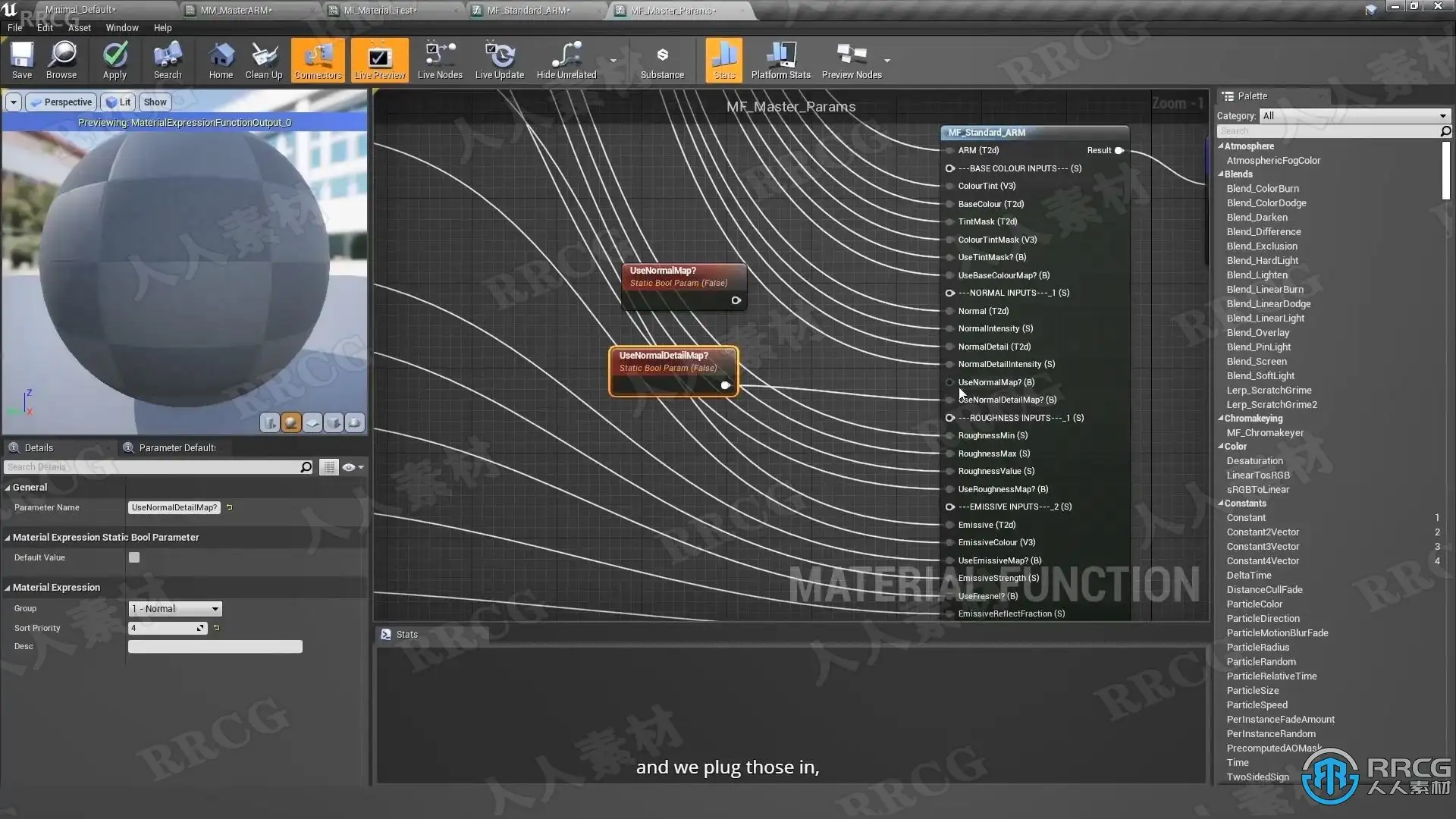The height and width of the screenshot is (819, 1456).
Task: Click Hide Unrelated toolbar icon
Action: (x=566, y=55)
